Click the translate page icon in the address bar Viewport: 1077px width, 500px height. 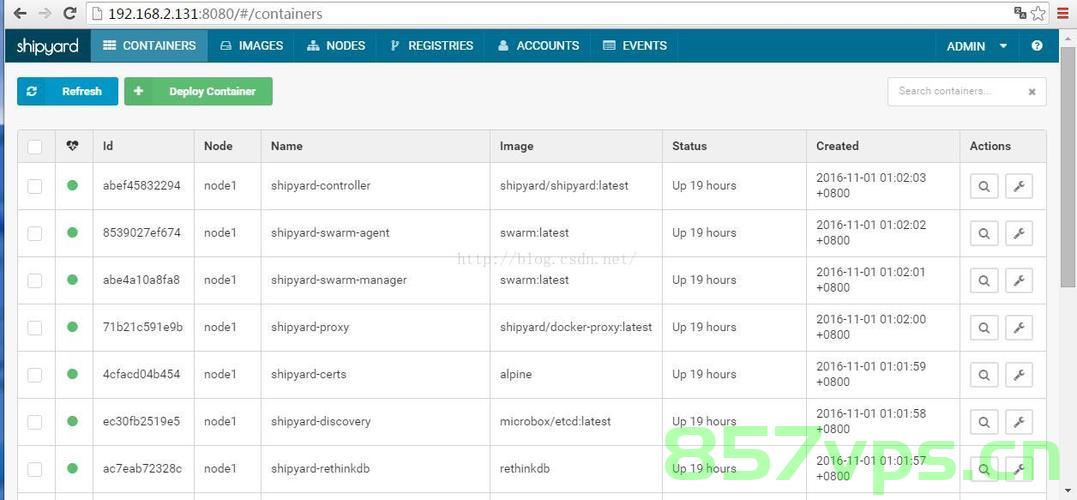(x=1021, y=13)
